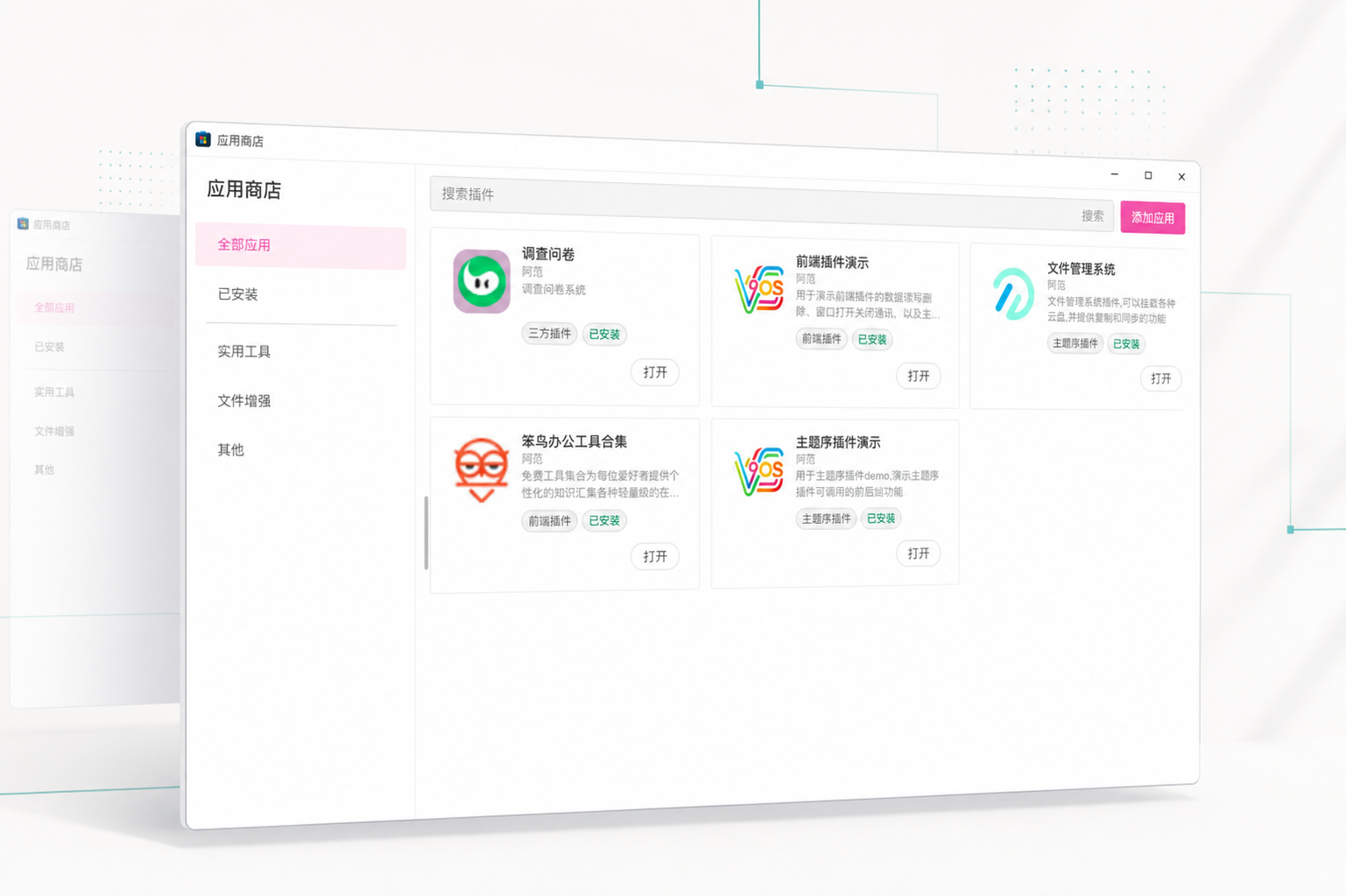
Task: Click the 文件管理系统 app title
Action: 1081,269
